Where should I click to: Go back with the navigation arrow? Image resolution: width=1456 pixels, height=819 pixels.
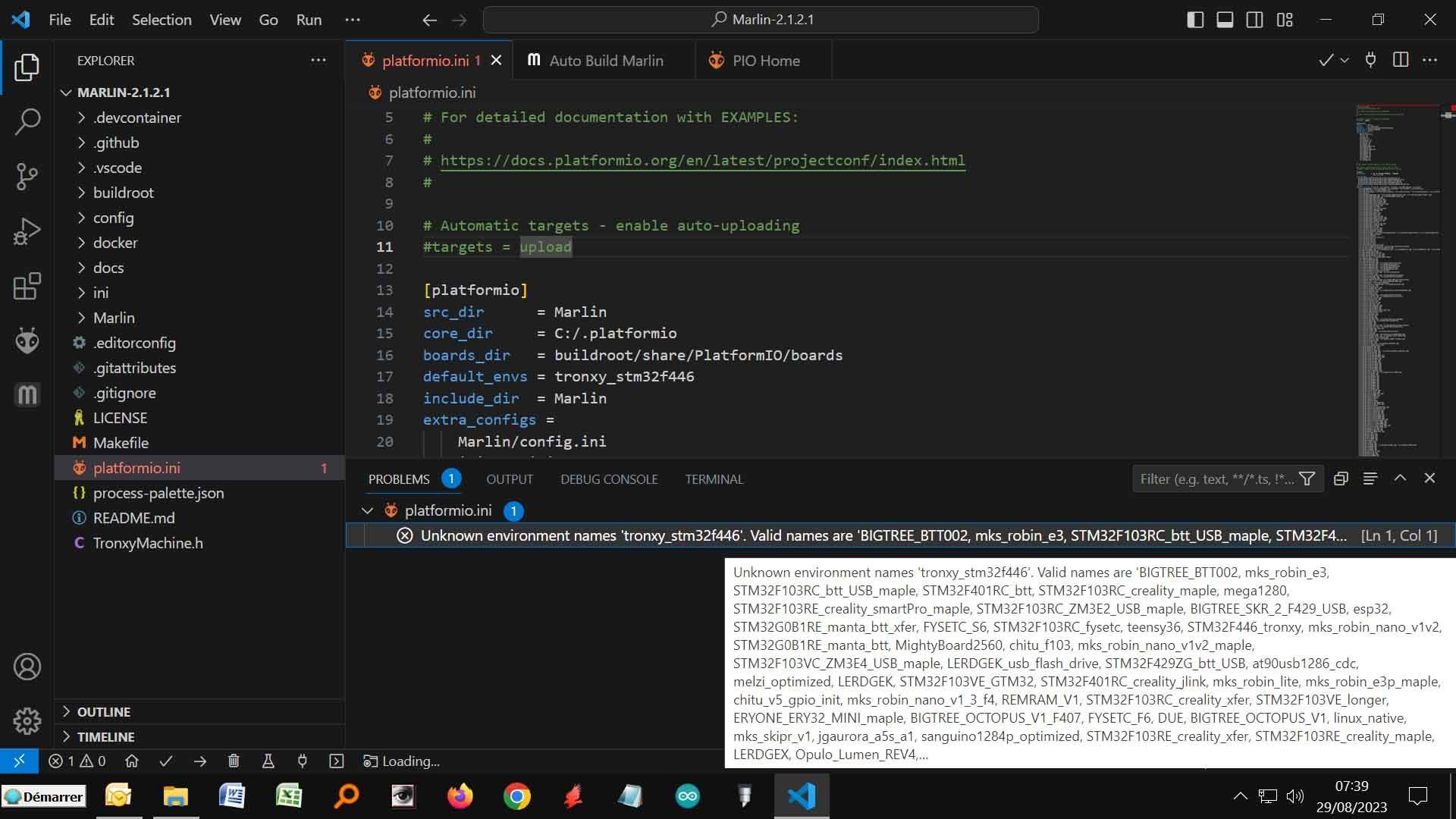click(x=429, y=20)
